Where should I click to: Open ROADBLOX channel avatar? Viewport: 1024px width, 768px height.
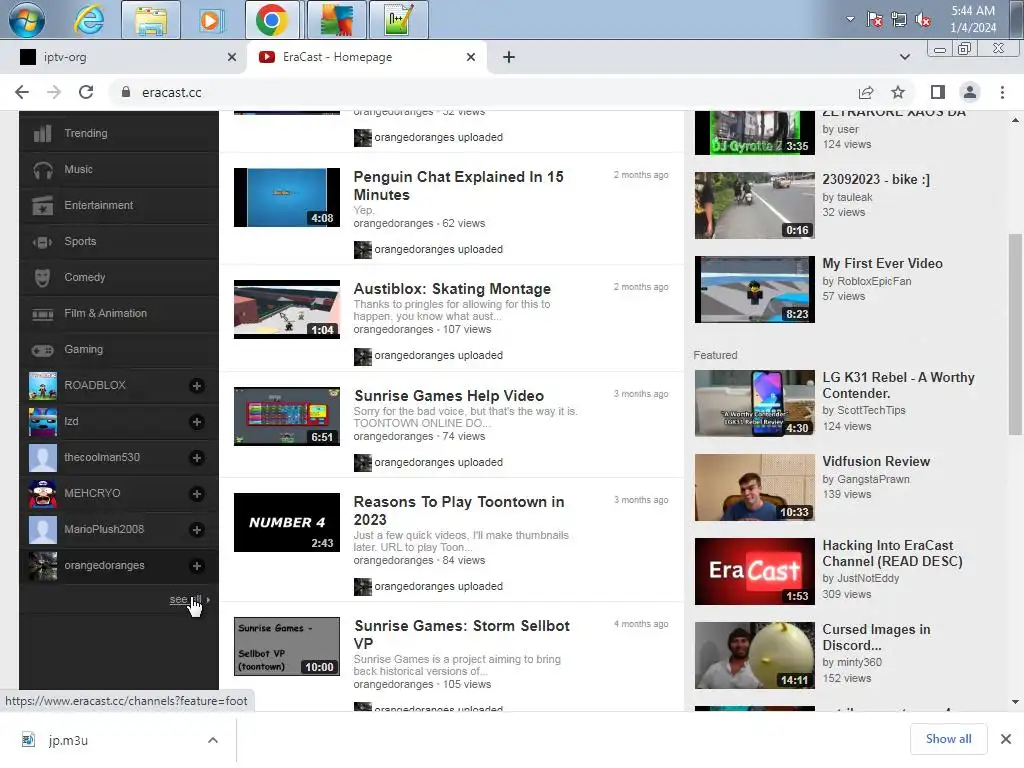pyautogui.click(x=43, y=385)
